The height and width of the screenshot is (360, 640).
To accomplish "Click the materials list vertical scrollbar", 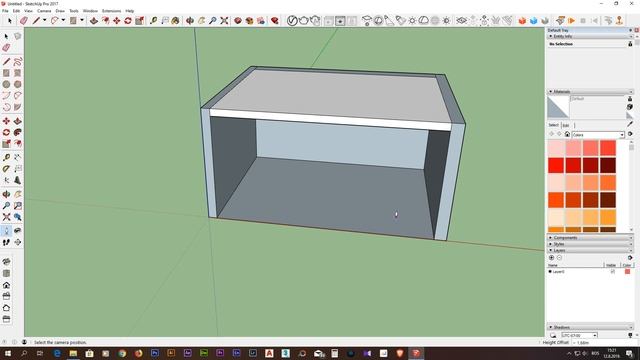I will click(631, 186).
